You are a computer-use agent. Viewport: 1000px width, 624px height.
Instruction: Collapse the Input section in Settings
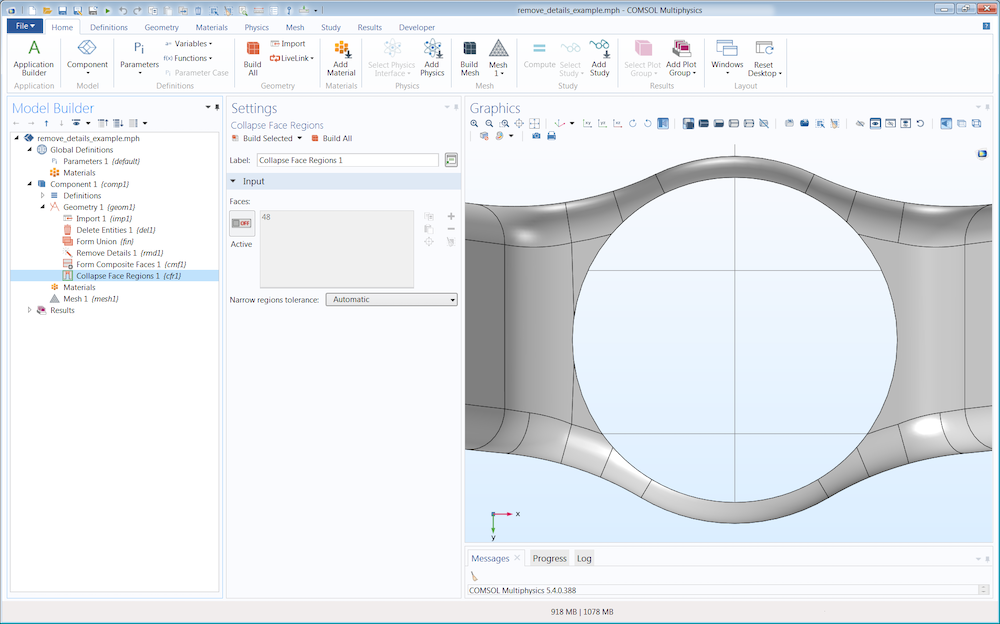pyautogui.click(x=233, y=181)
